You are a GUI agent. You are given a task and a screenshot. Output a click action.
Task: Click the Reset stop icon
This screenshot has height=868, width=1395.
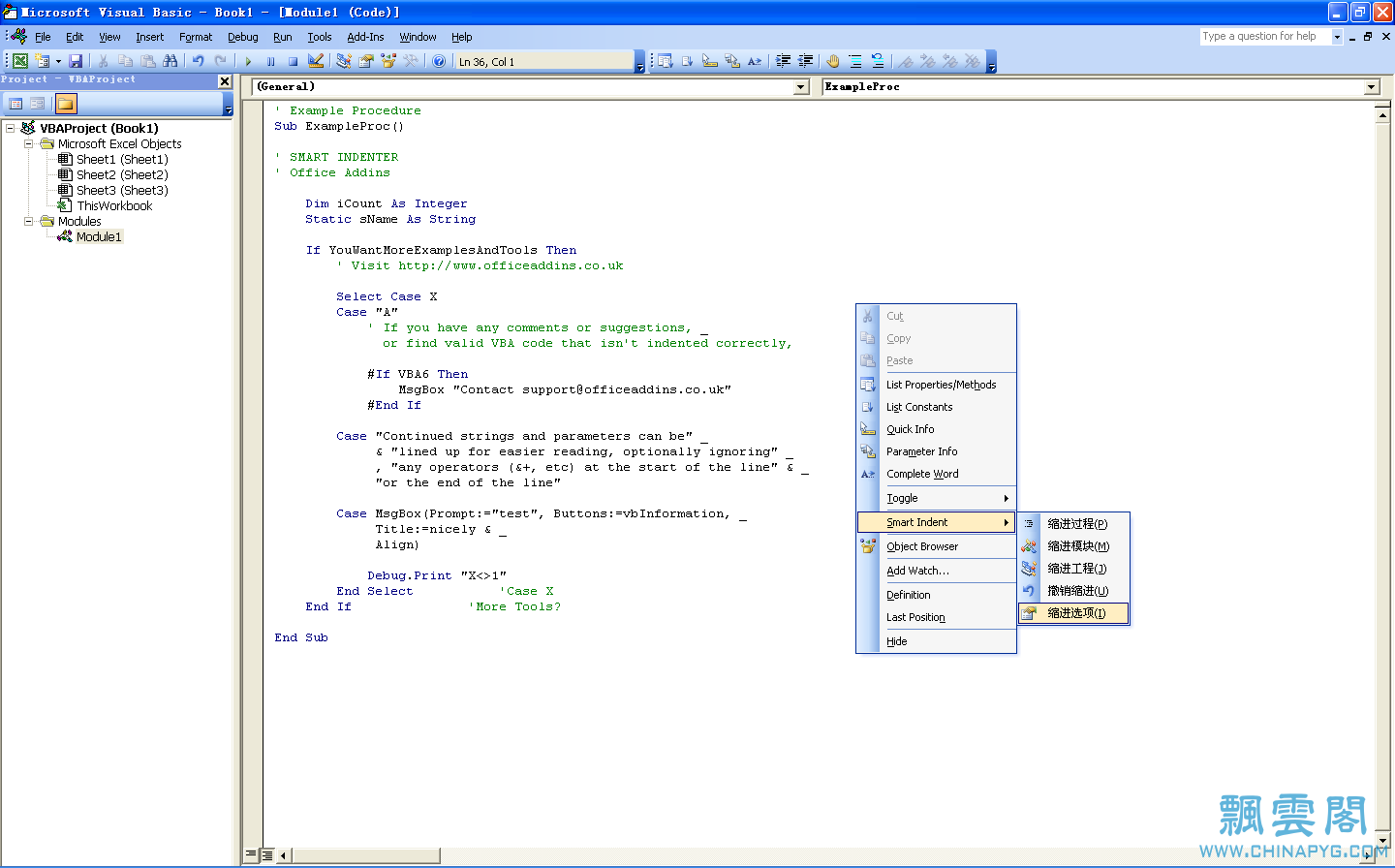point(293,60)
